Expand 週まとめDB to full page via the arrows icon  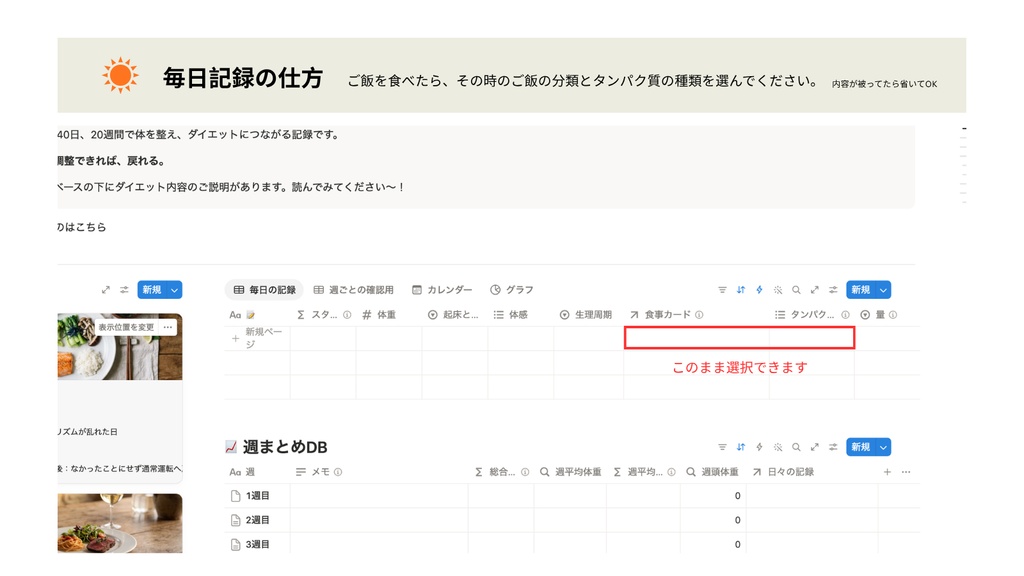coord(814,447)
